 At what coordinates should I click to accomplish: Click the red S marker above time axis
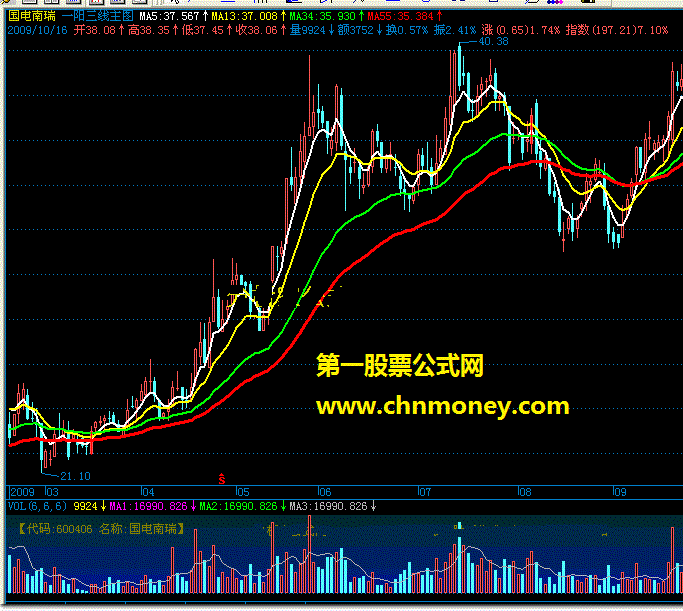pos(222,479)
